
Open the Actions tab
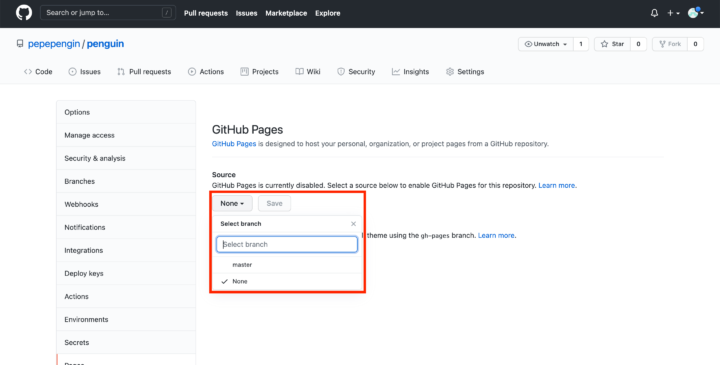coord(206,72)
